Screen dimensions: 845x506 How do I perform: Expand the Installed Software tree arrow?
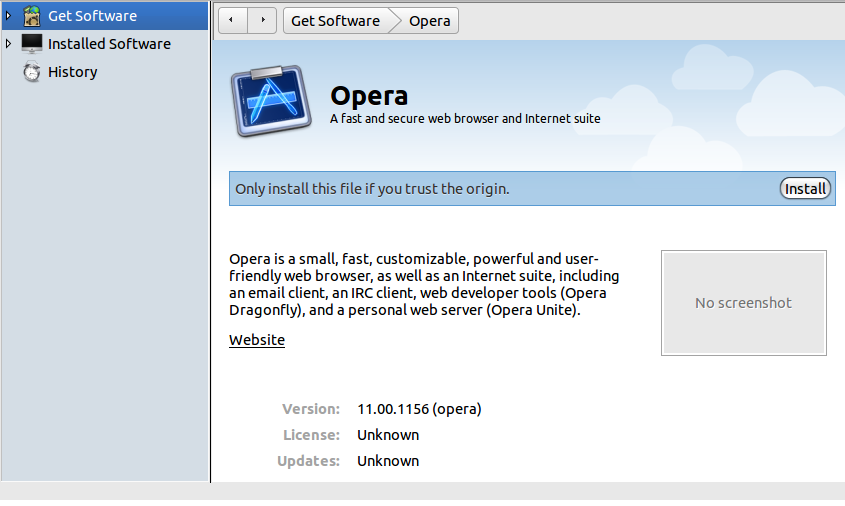9,44
